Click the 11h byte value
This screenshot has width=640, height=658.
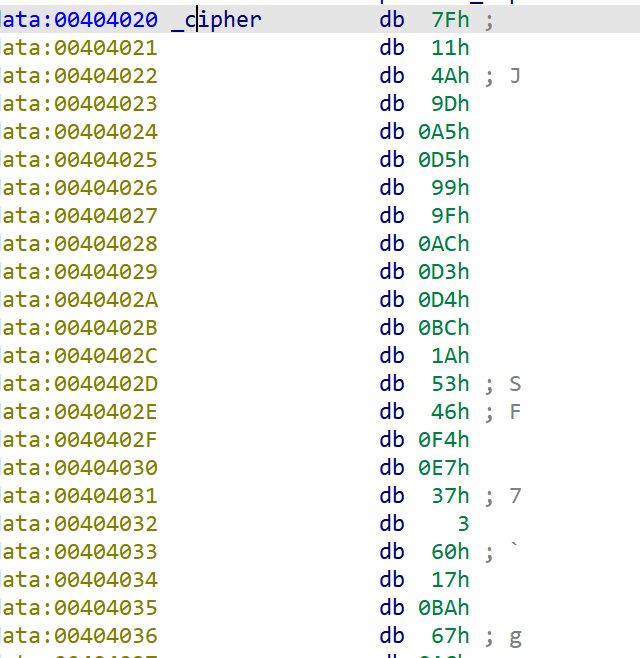[x=450, y=48]
